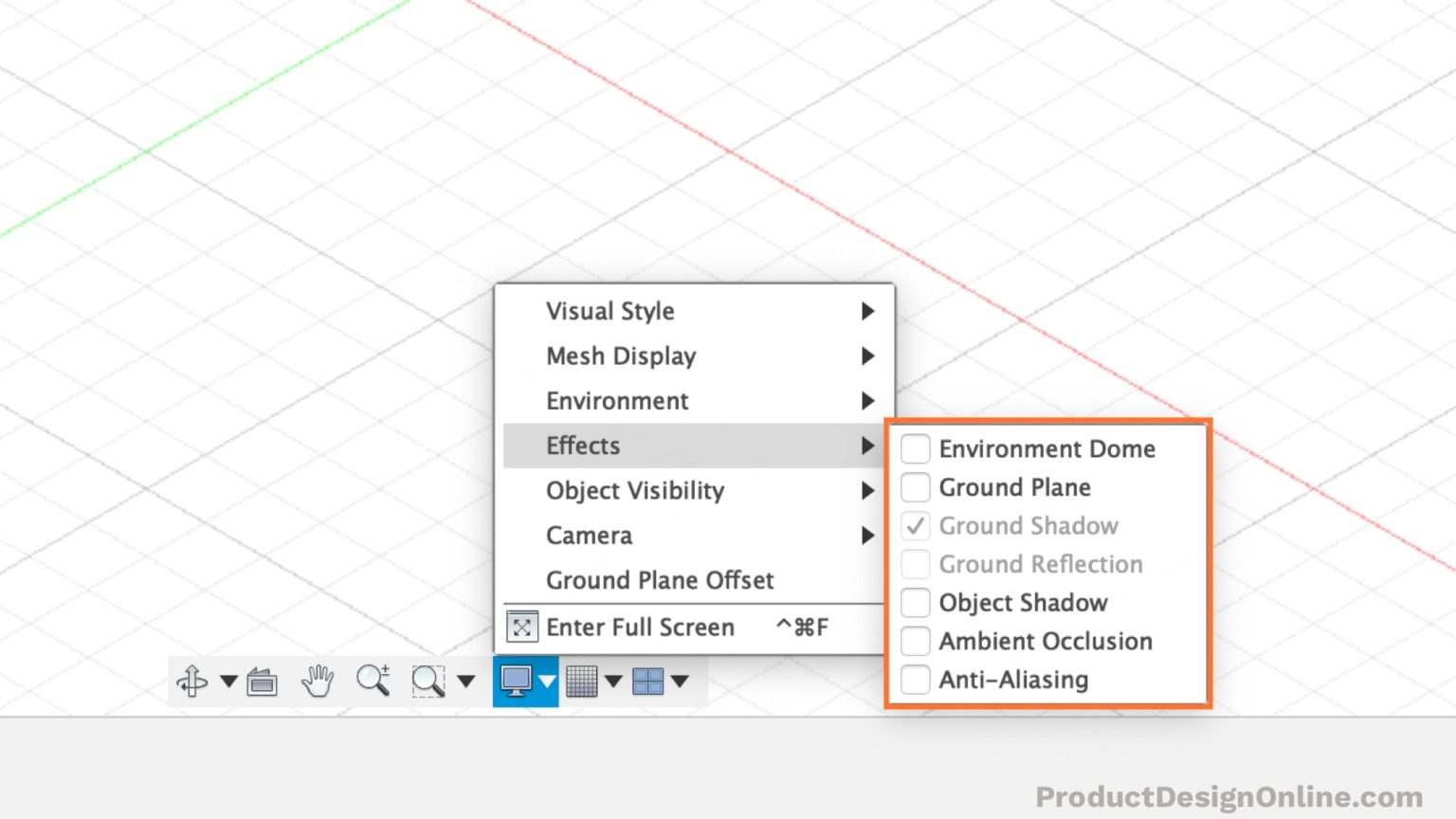Screen dimensions: 1456x819
Task: Toggle the Anti-Aliasing checkbox
Action: pyautogui.click(x=915, y=680)
